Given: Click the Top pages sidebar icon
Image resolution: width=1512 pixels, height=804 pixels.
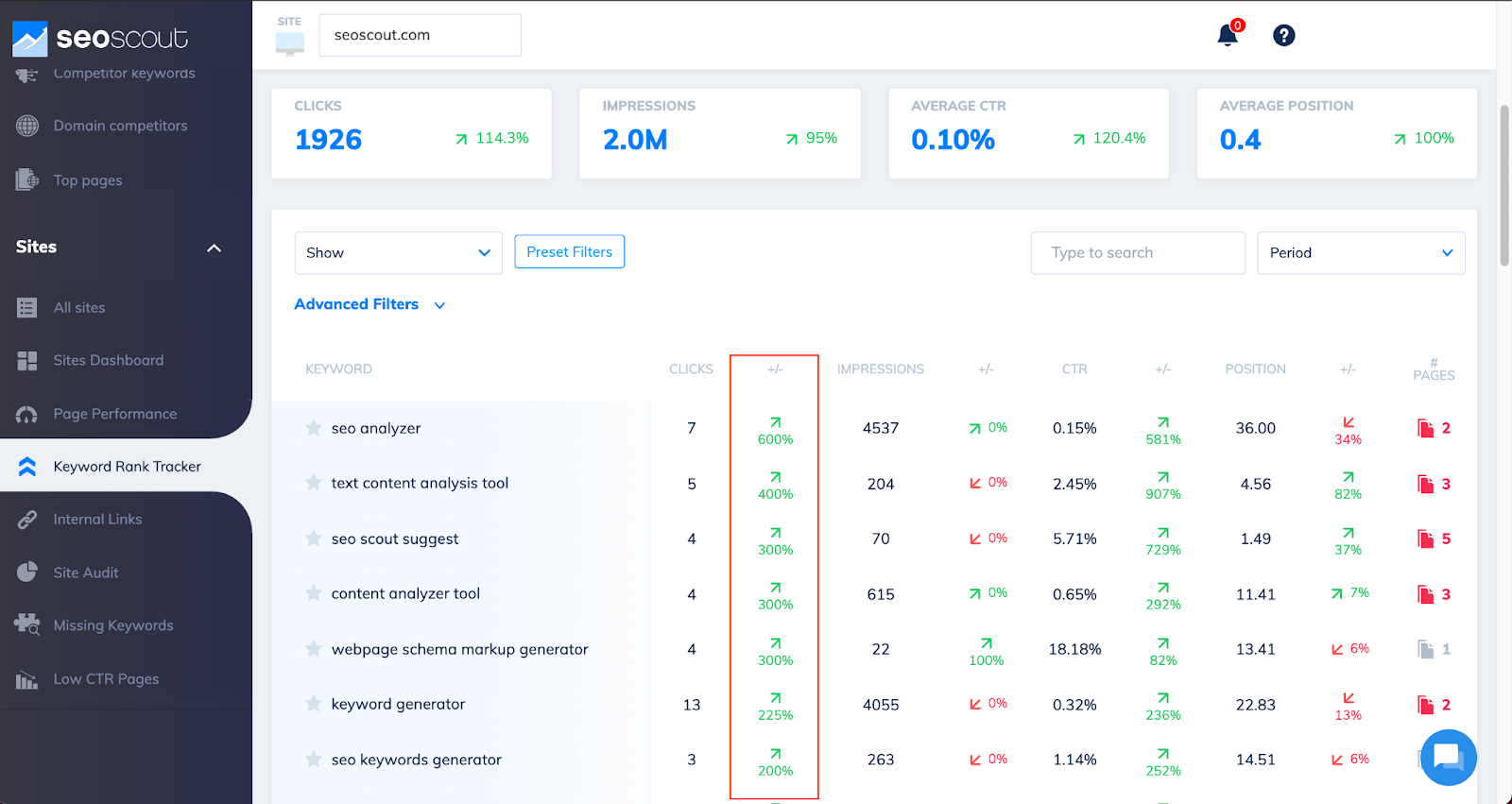Looking at the screenshot, I should [27, 180].
